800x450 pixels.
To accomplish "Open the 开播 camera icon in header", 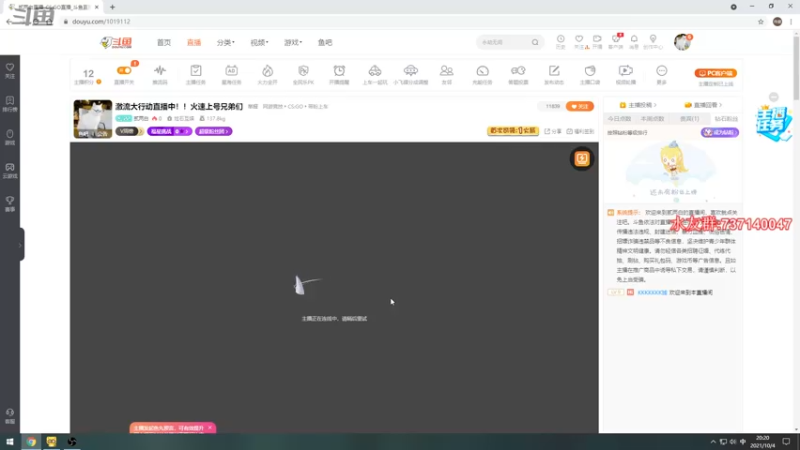I will 597,39.
